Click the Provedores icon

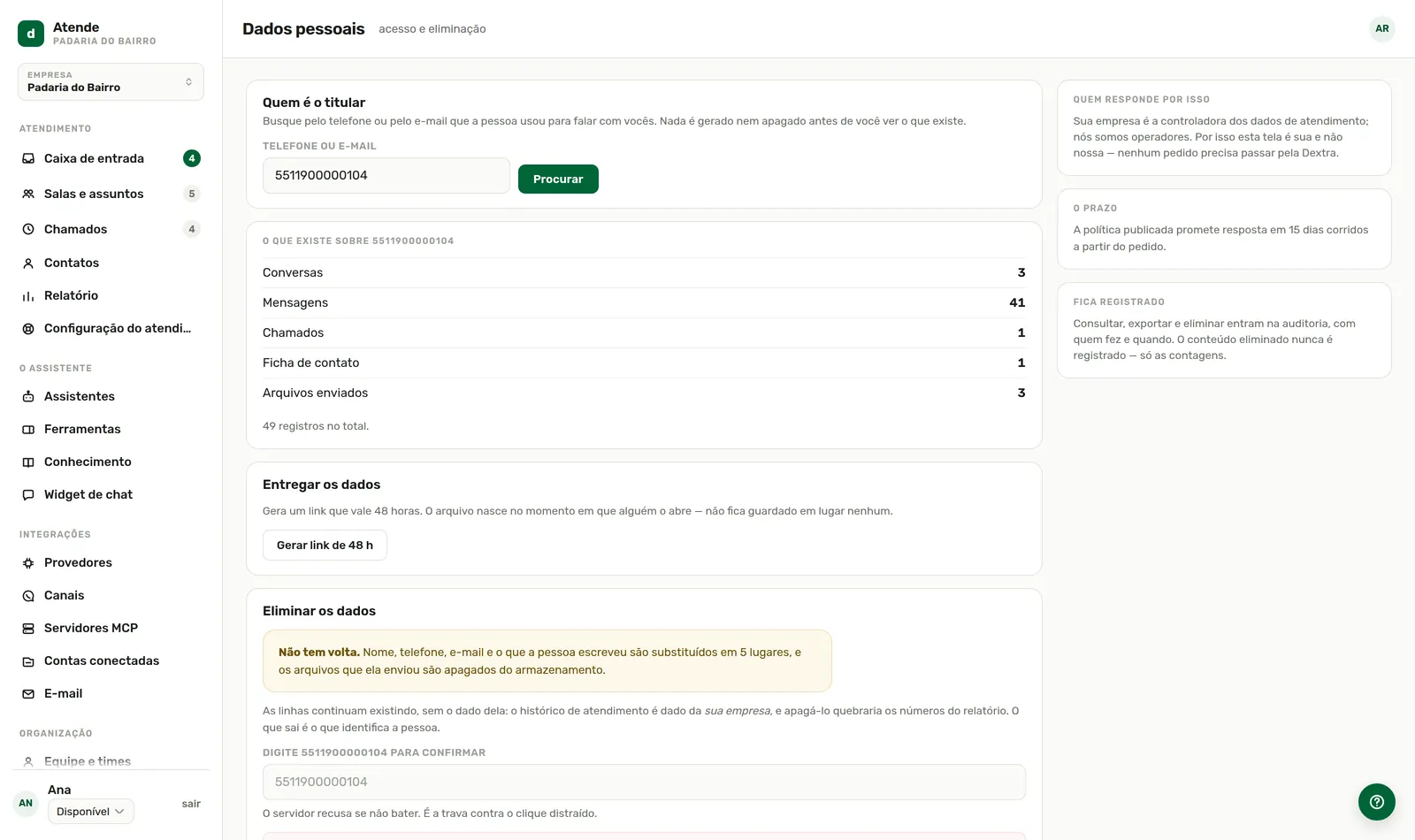click(x=28, y=563)
